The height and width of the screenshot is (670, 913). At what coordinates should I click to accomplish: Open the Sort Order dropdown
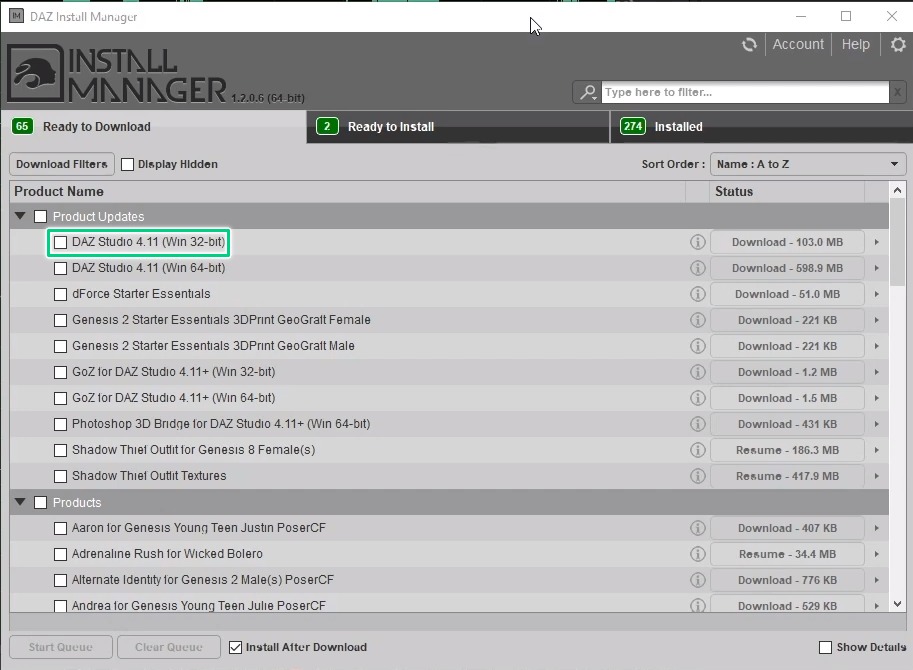pos(807,163)
